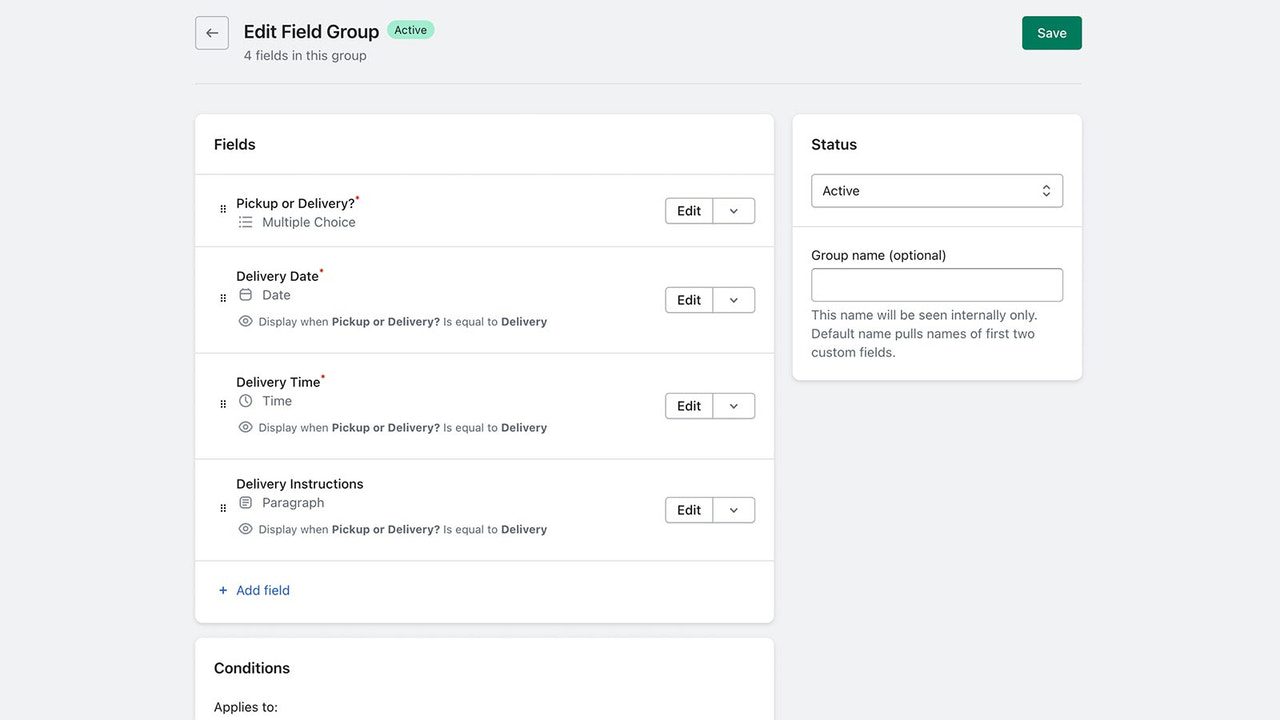Click the paragraph icon for Delivery Instructions
Viewport: 1280px width, 720px height.
245,502
